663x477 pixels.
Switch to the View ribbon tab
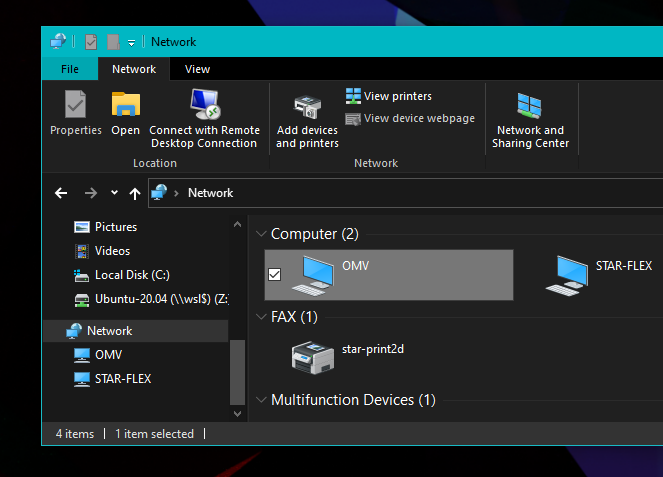[197, 69]
